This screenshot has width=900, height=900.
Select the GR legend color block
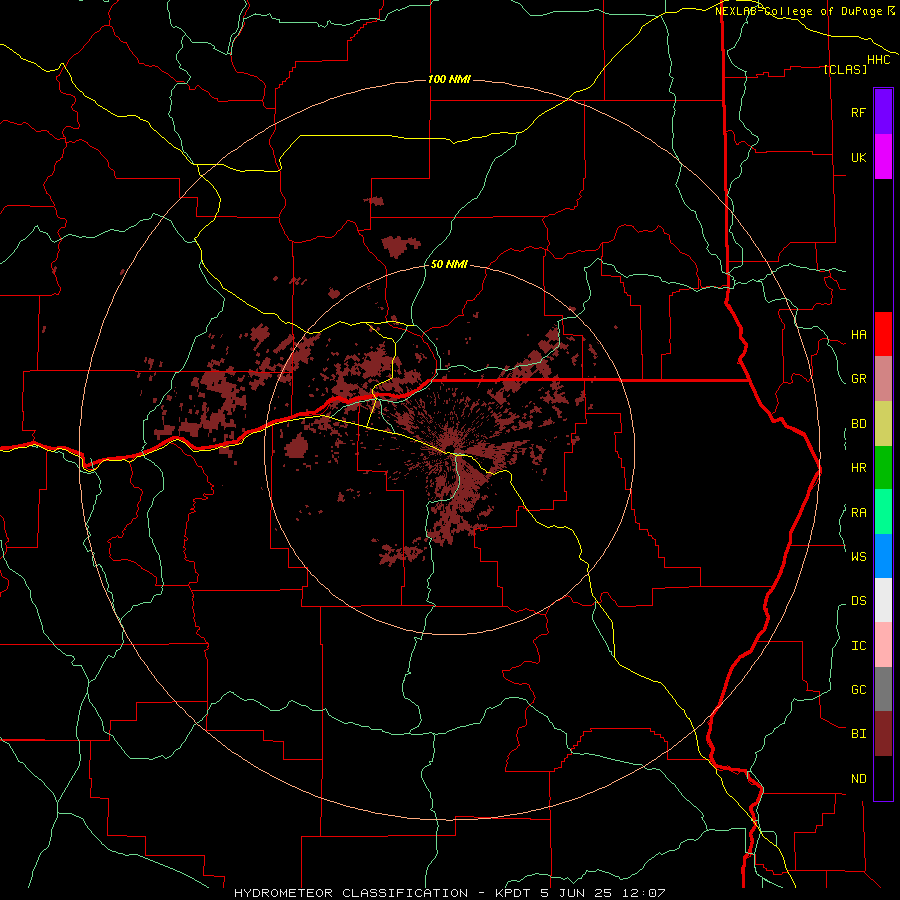(x=883, y=379)
